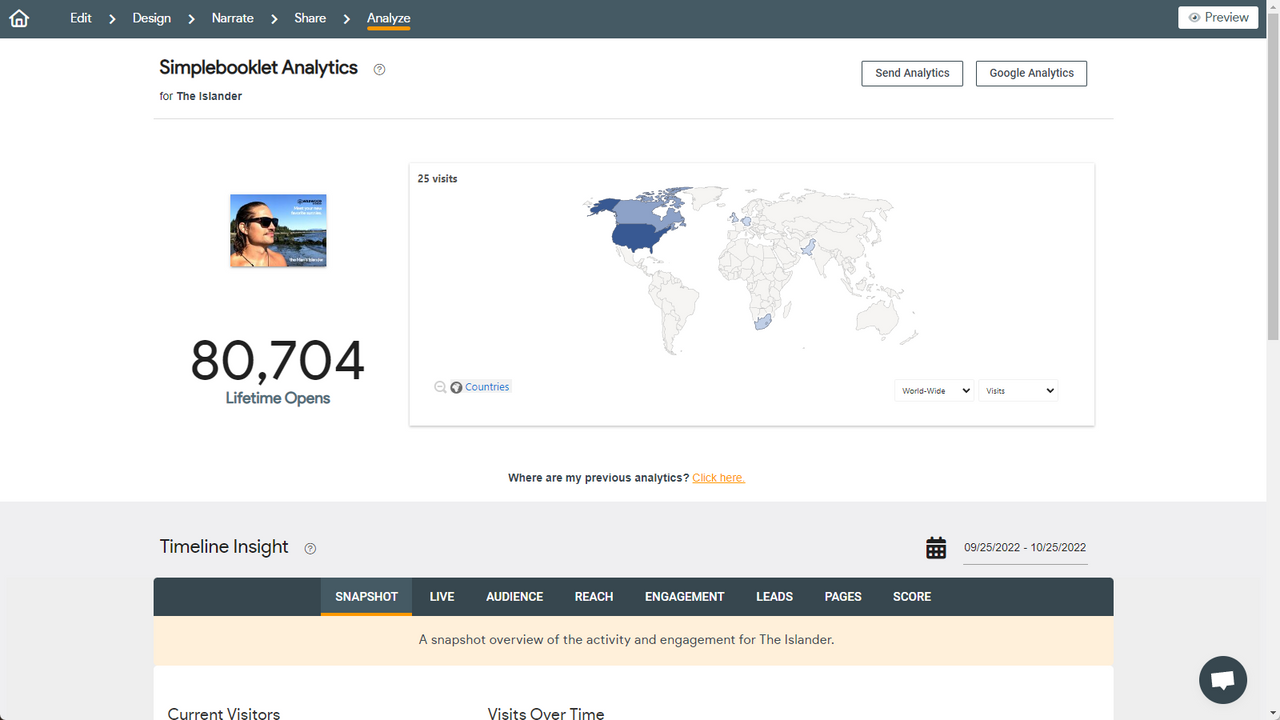Screen dimensions: 1280x720
Task: Open the chat support bubble
Action: click(x=1222, y=679)
